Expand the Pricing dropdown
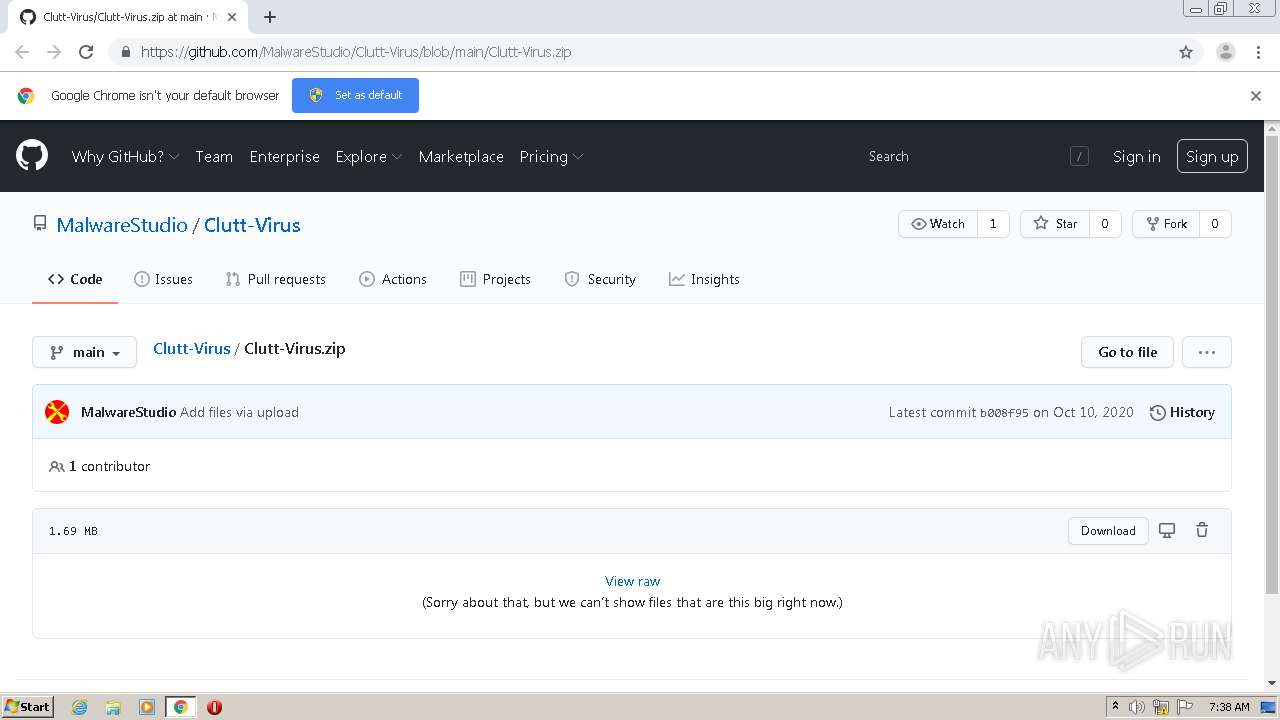Image resolution: width=1280 pixels, height=720 pixels. (551, 156)
